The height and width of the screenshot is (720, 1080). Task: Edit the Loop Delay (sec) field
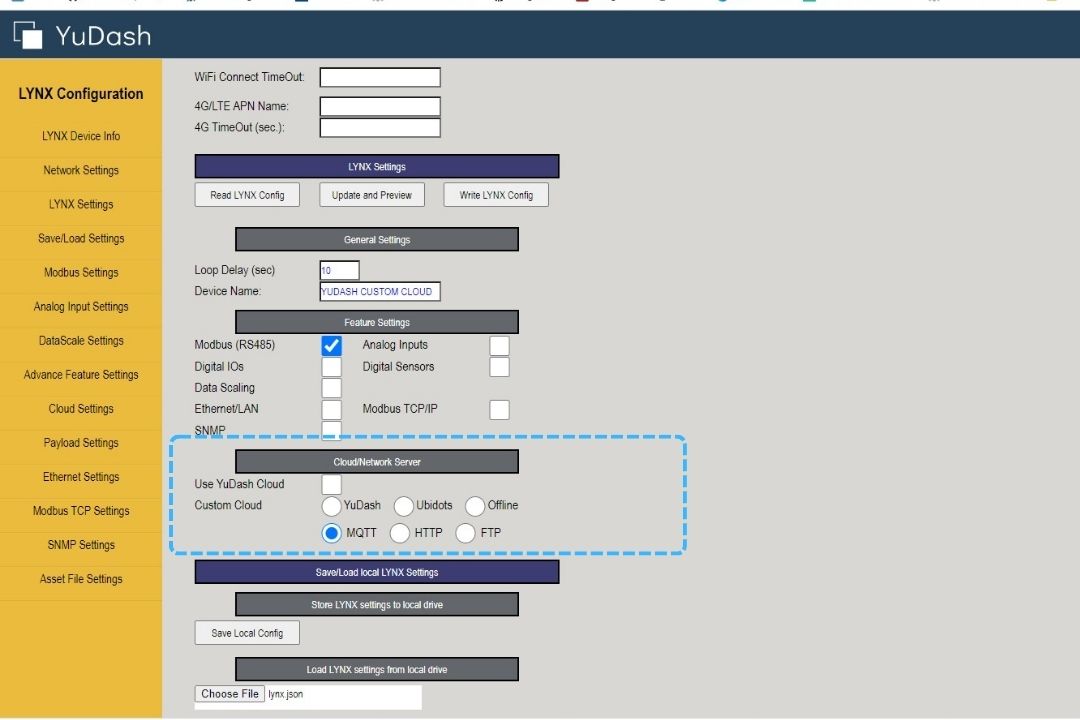pos(339,270)
